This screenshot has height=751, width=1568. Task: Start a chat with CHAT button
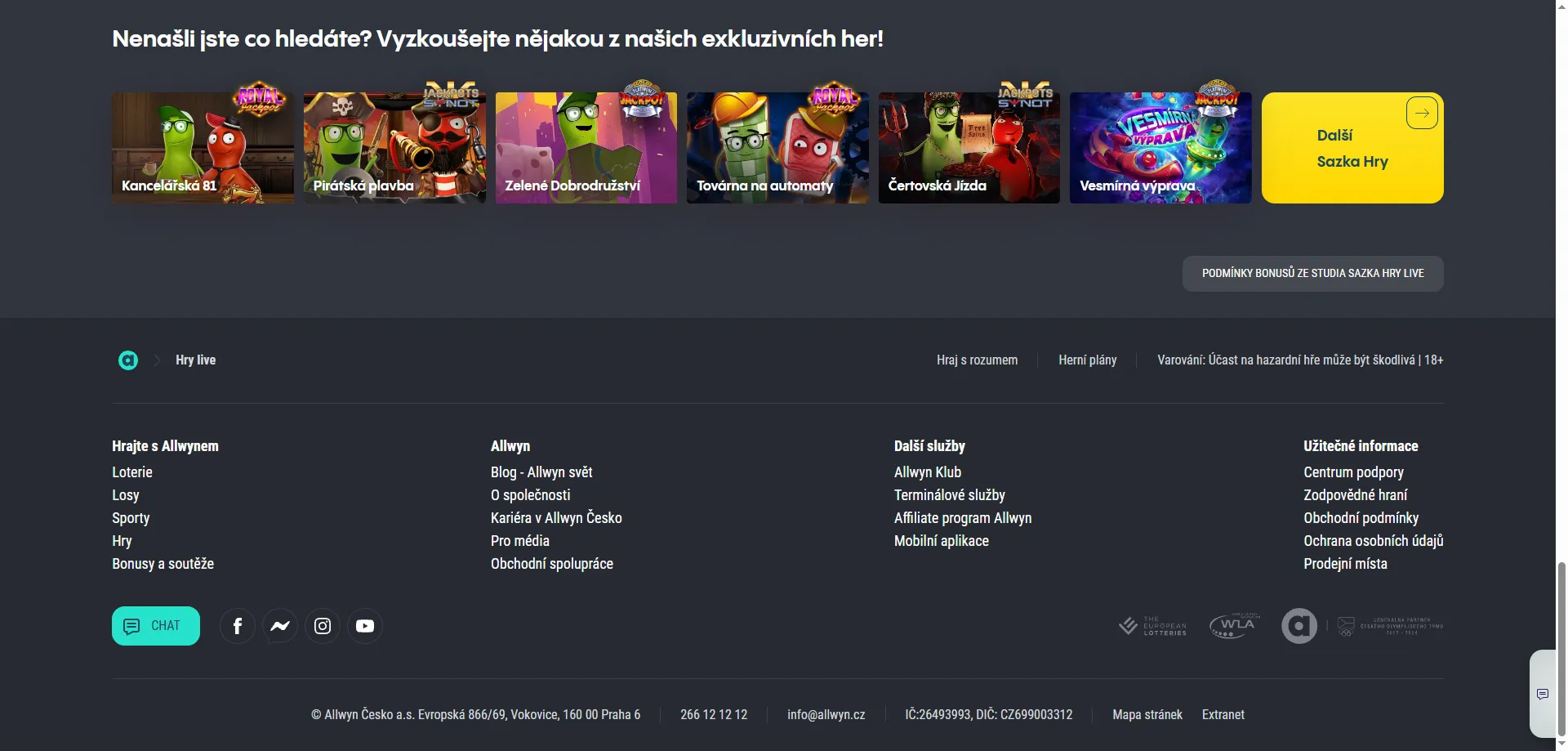156,626
